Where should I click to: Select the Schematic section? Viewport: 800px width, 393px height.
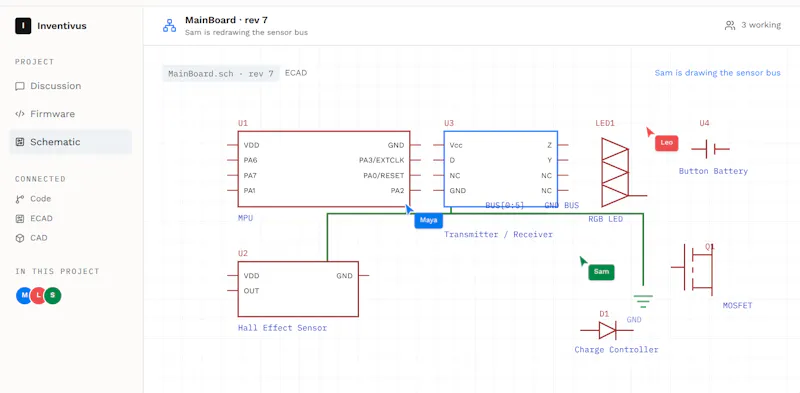(71, 142)
